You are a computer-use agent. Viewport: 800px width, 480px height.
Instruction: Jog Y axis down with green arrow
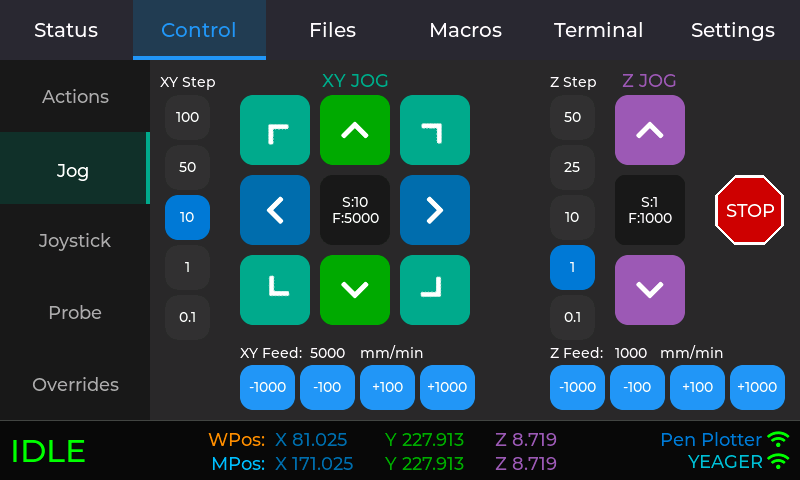[355, 290]
